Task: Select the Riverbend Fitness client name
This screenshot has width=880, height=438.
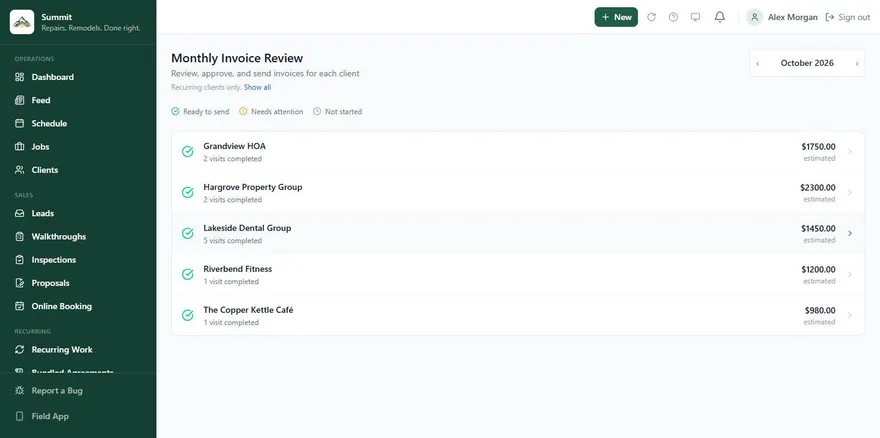Action: (x=237, y=269)
